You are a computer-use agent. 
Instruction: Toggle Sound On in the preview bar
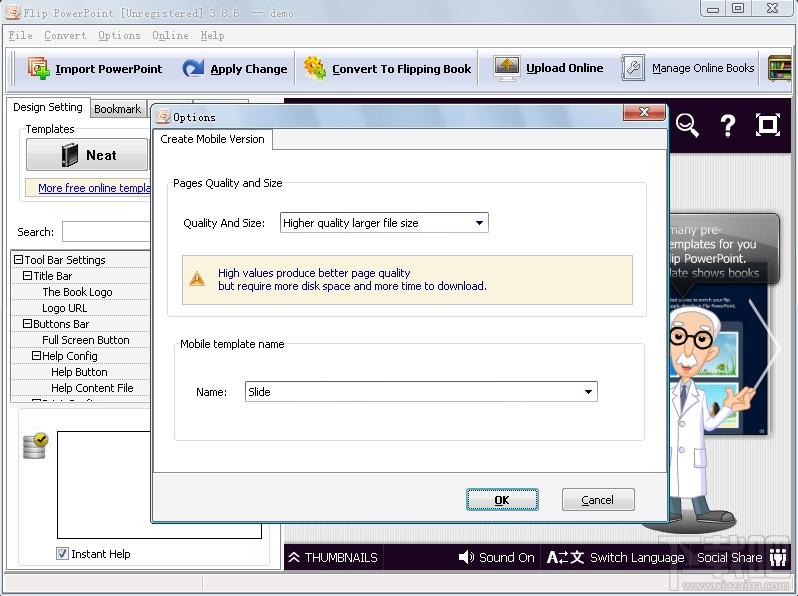(496, 557)
